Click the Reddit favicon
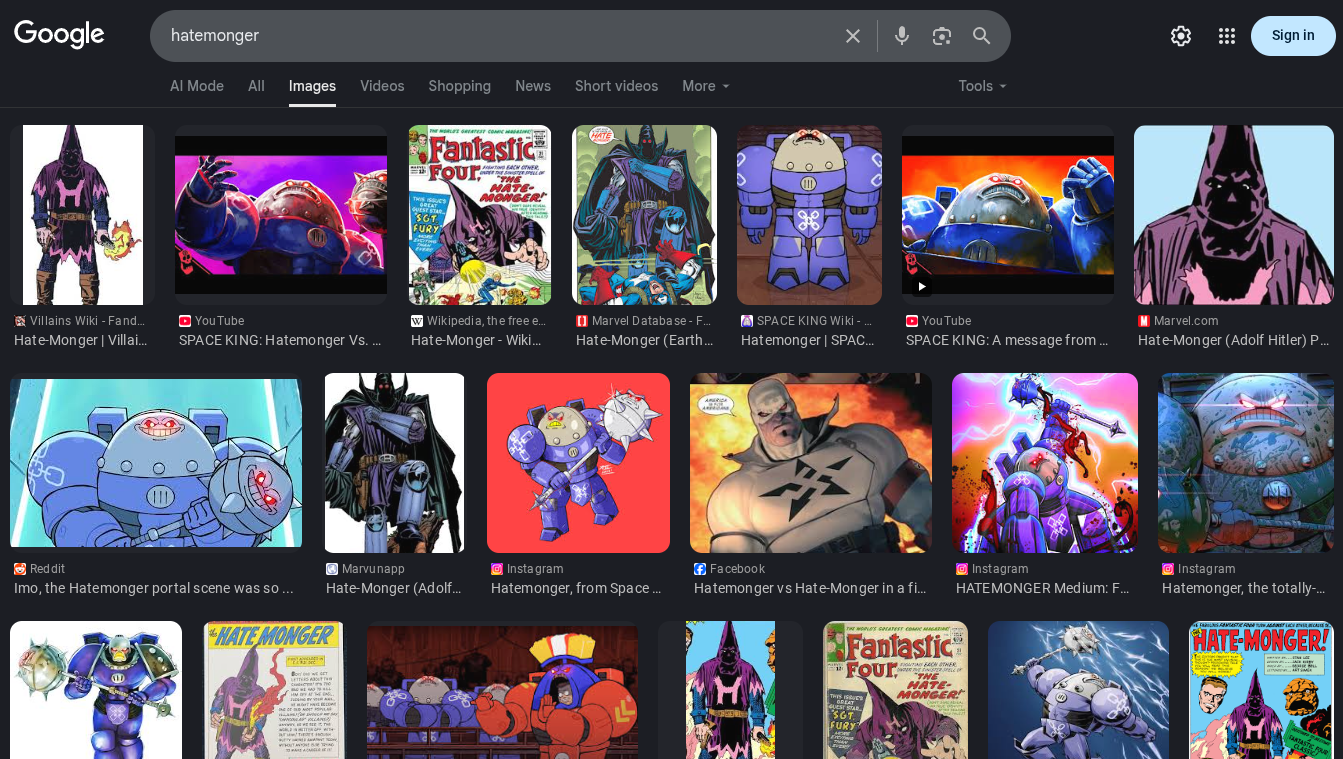The width and height of the screenshot is (1343, 759). (x=20, y=569)
